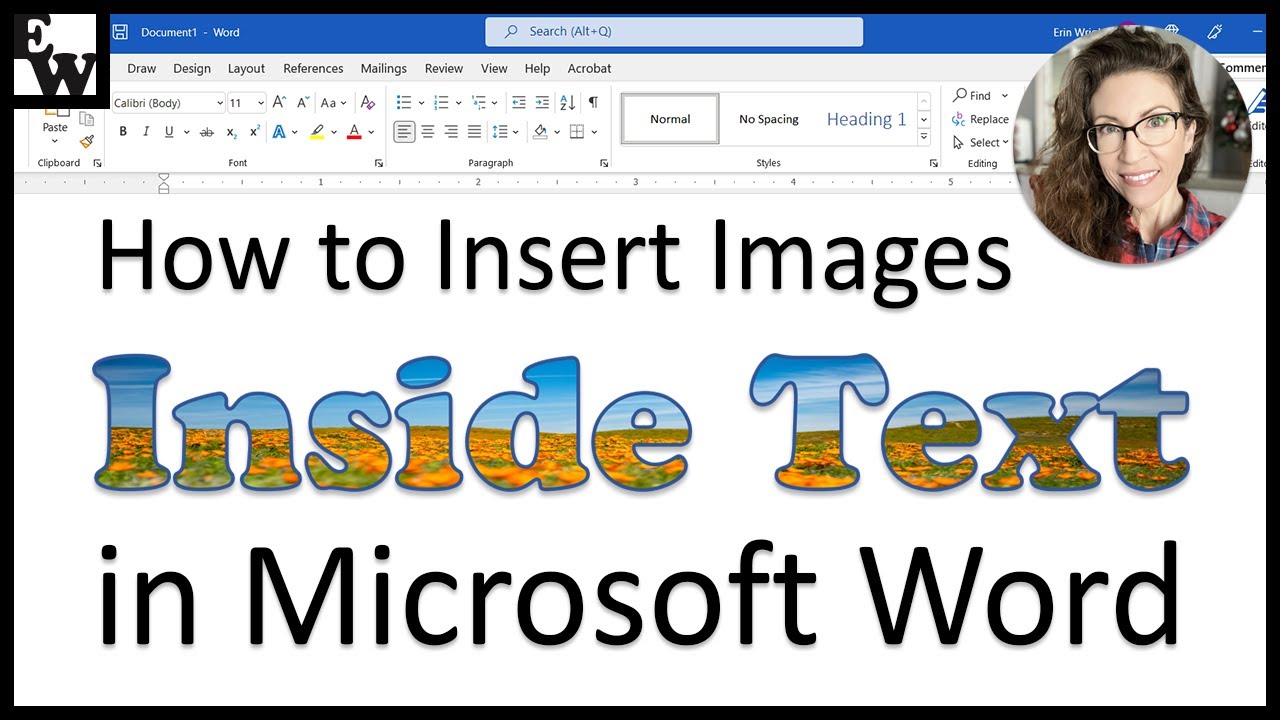Click the Search (Alt+Q) box

click(674, 32)
